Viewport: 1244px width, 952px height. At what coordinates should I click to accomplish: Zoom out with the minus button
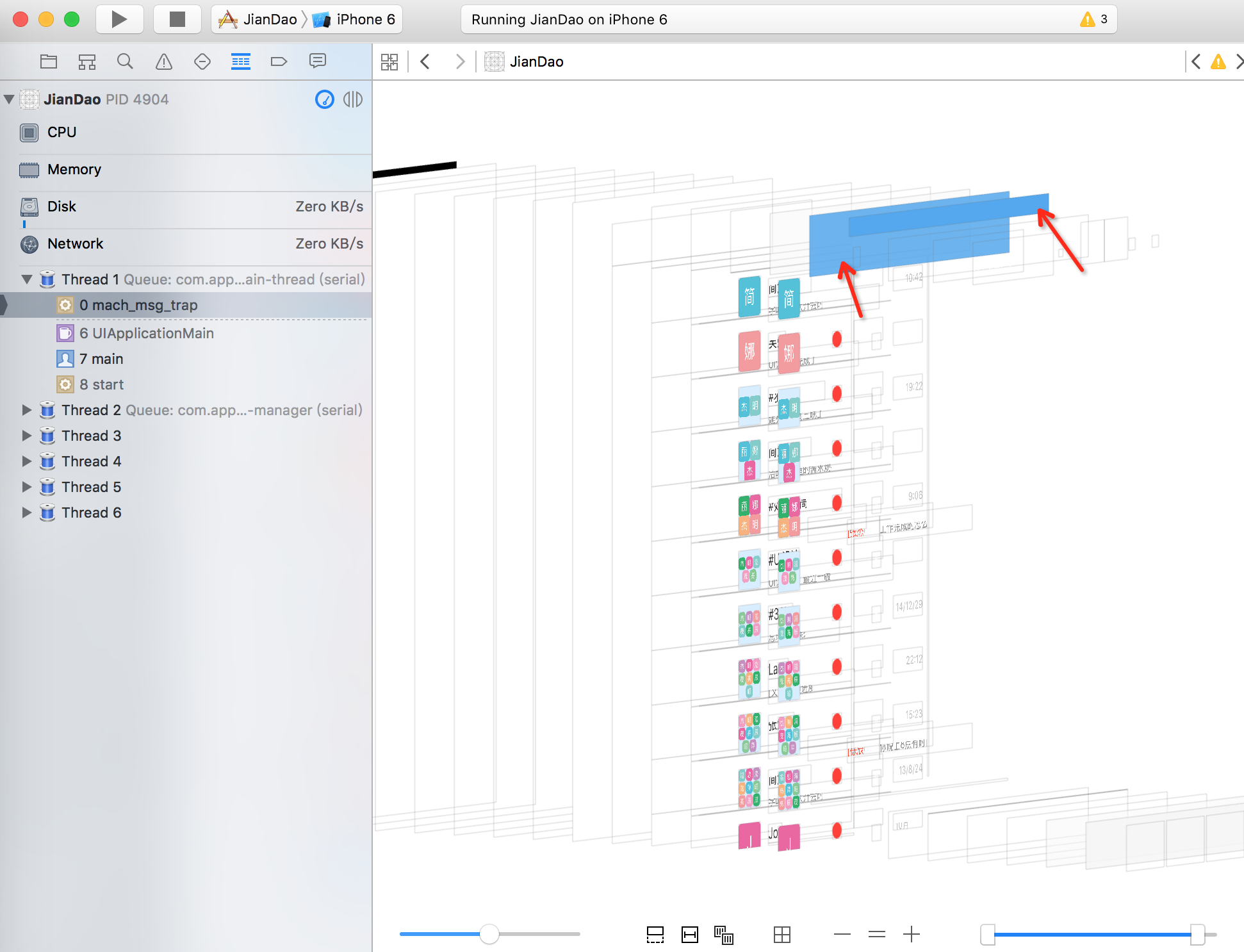842,935
